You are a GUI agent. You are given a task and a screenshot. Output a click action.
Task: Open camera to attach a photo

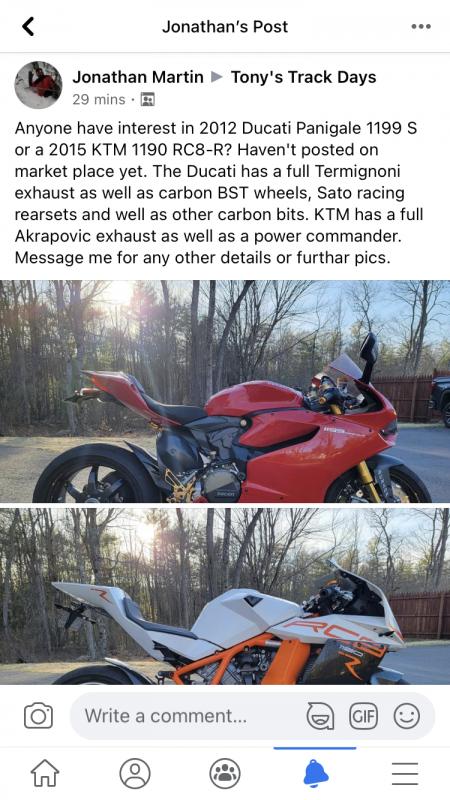[x=39, y=716]
